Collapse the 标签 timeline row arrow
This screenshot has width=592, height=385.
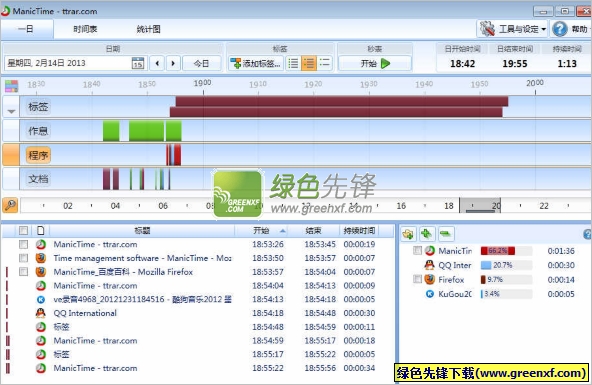[11, 111]
